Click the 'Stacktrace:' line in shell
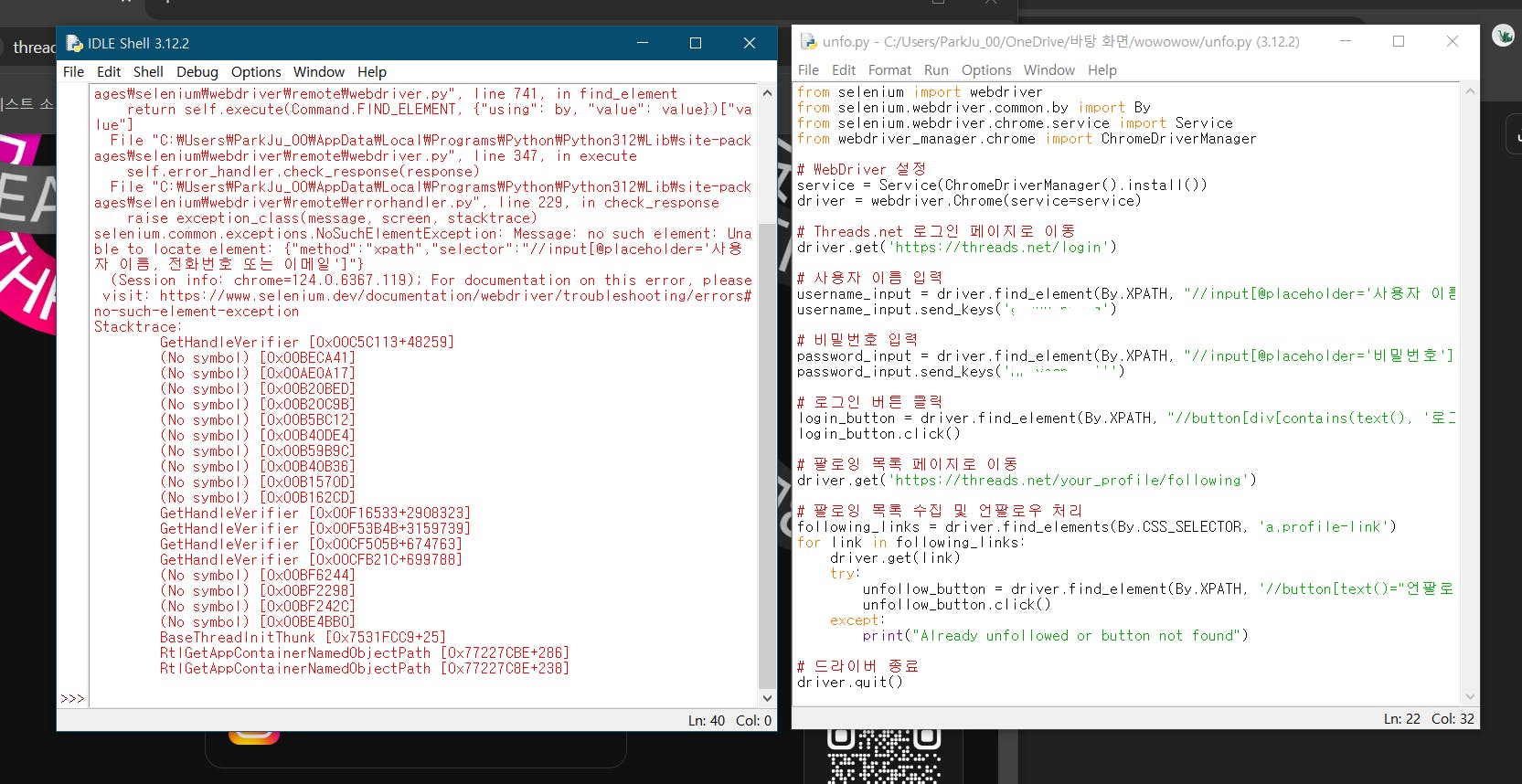The image size is (1522, 784). [x=138, y=327]
